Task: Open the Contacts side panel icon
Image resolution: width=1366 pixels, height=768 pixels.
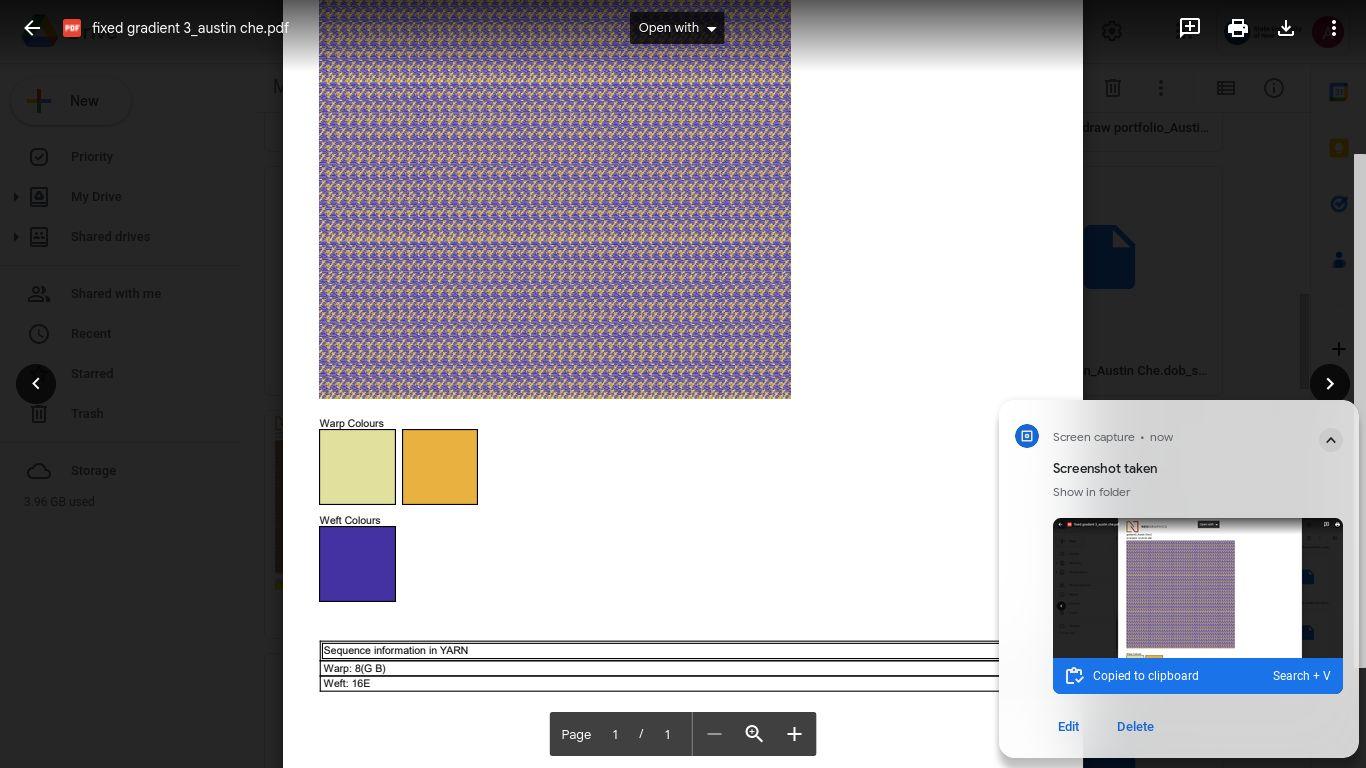Action: (x=1339, y=260)
